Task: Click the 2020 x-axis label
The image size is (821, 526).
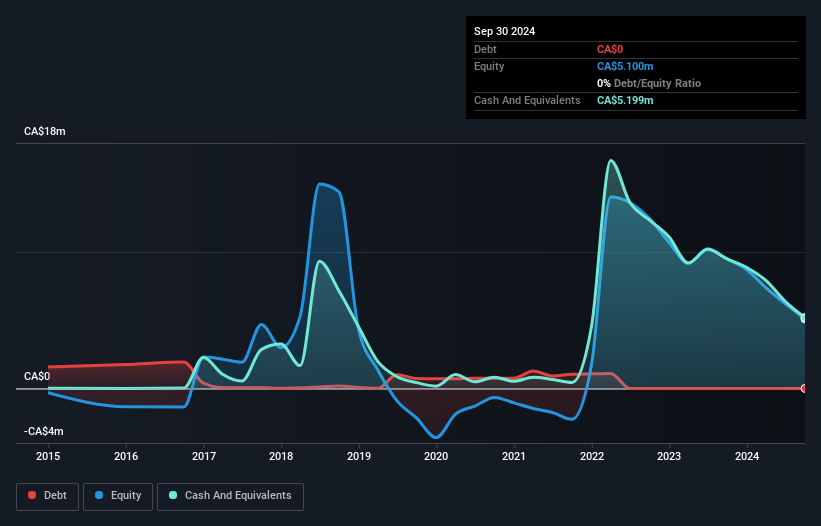Action: [436, 456]
